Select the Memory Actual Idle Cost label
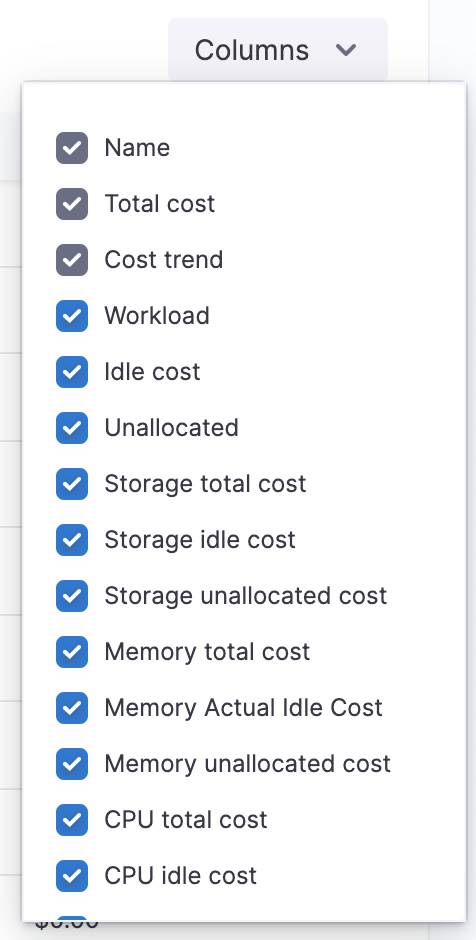476x940 pixels. [x=243, y=708]
